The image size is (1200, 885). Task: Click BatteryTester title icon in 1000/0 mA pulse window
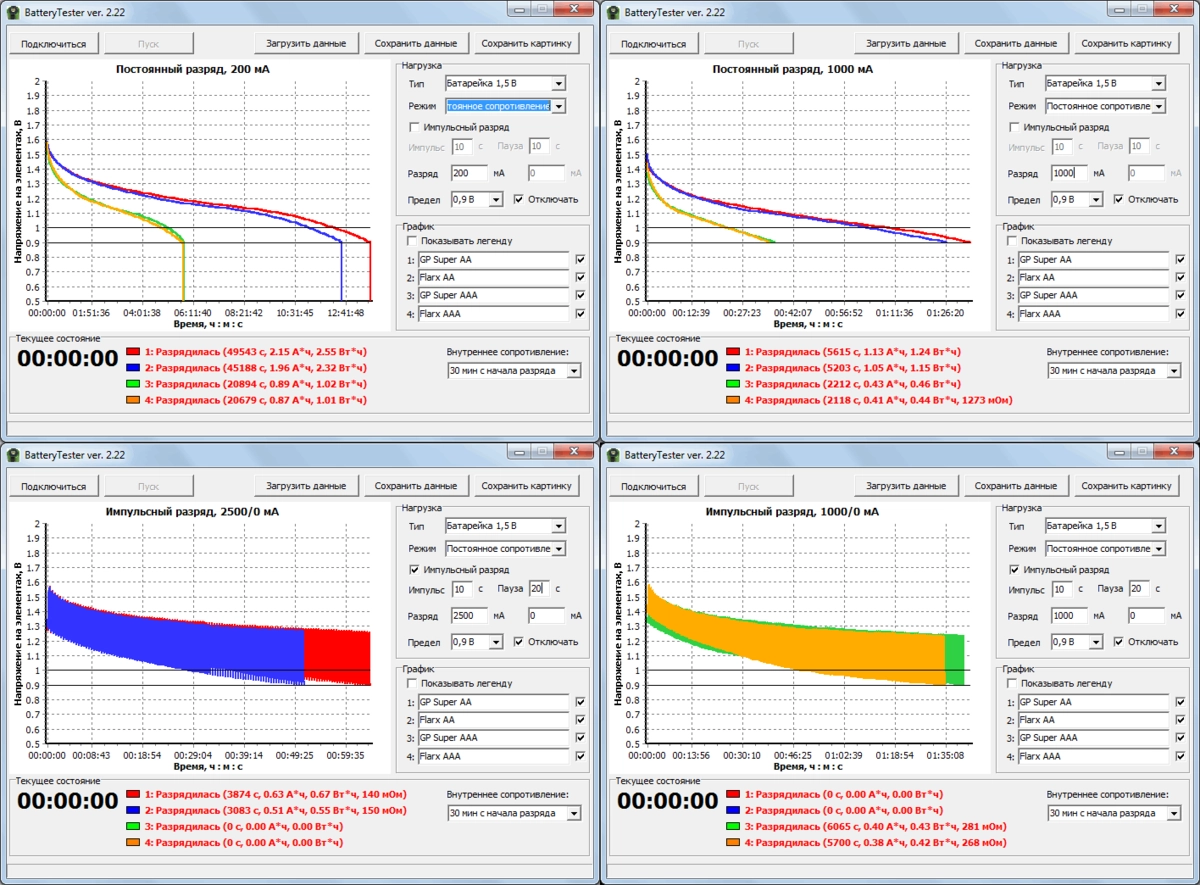tap(613, 454)
